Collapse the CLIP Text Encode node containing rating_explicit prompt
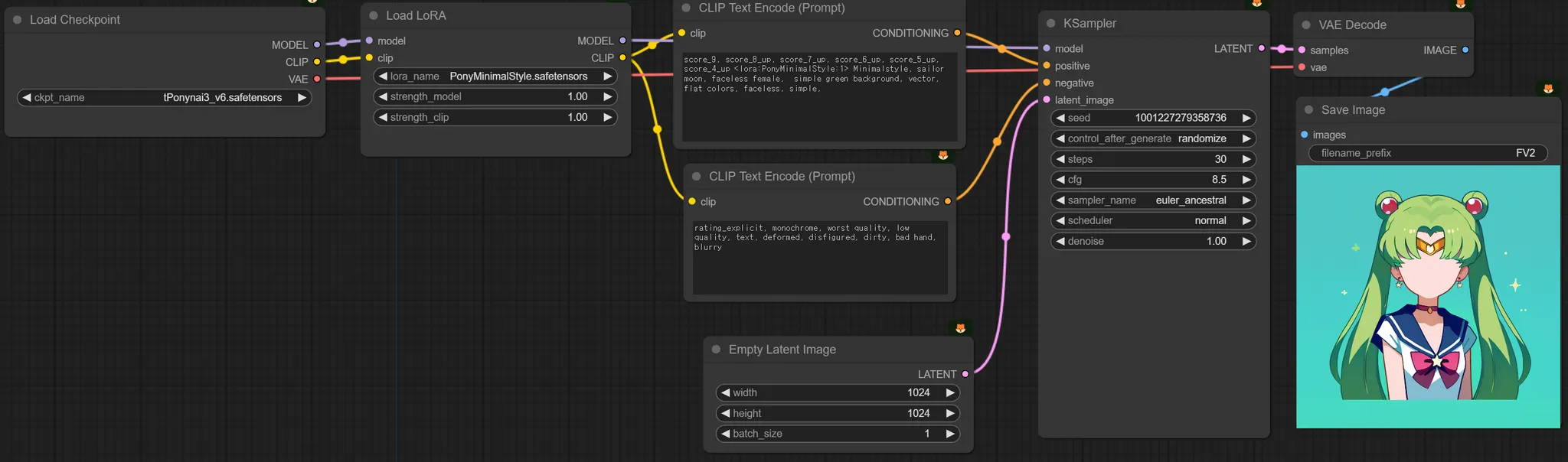 click(x=697, y=176)
